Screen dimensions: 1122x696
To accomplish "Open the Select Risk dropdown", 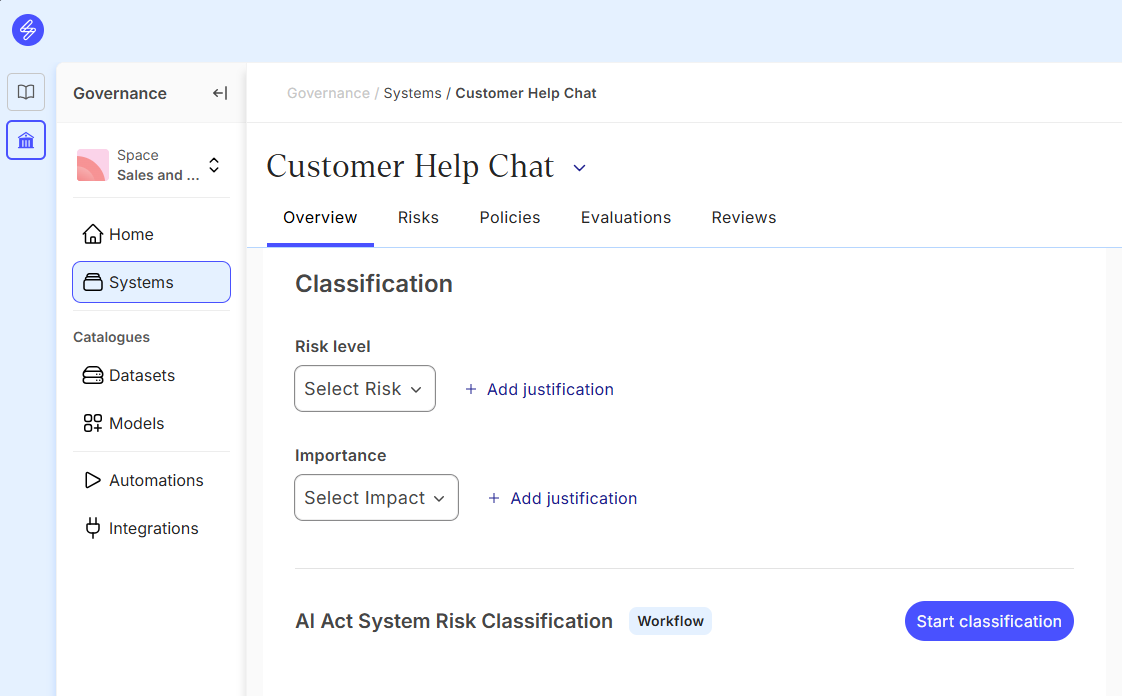I will pyautogui.click(x=364, y=389).
